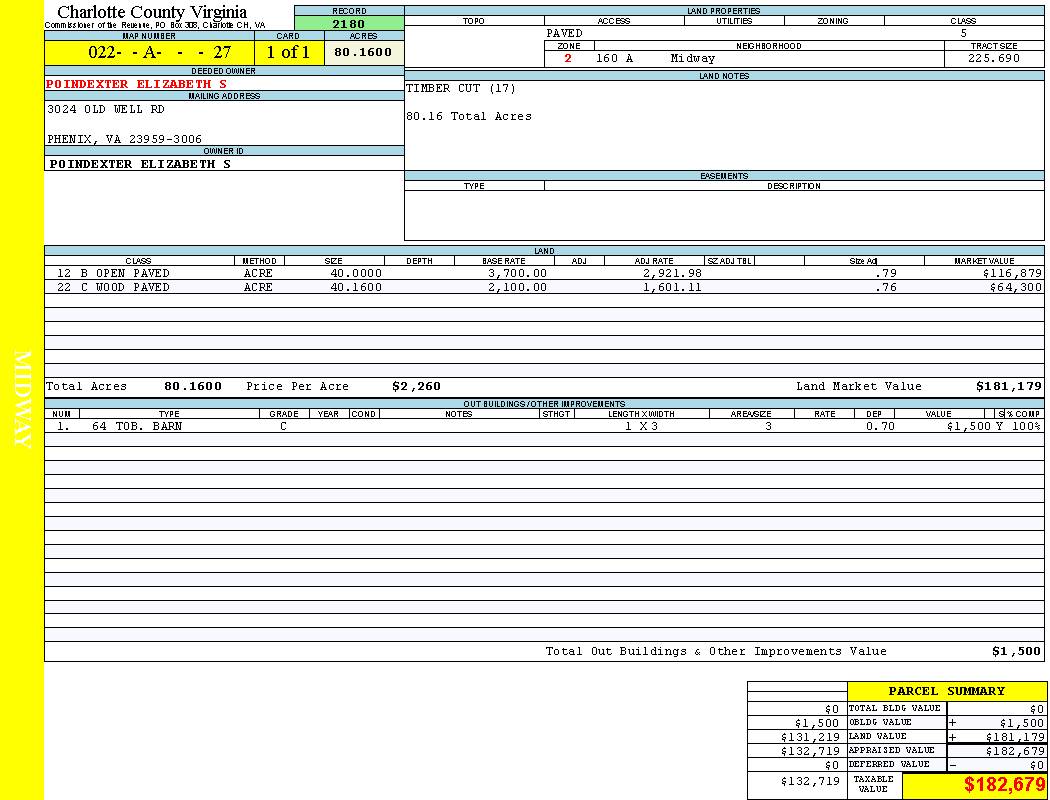Select the 12 B OPEN PAVED land row

[113, 273]
